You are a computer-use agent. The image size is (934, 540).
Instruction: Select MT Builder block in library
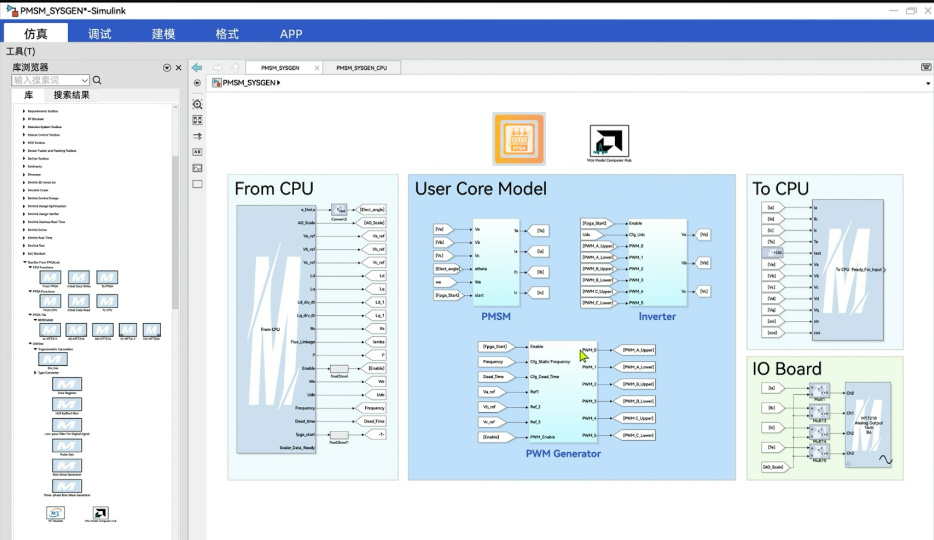tap(55, 513)
